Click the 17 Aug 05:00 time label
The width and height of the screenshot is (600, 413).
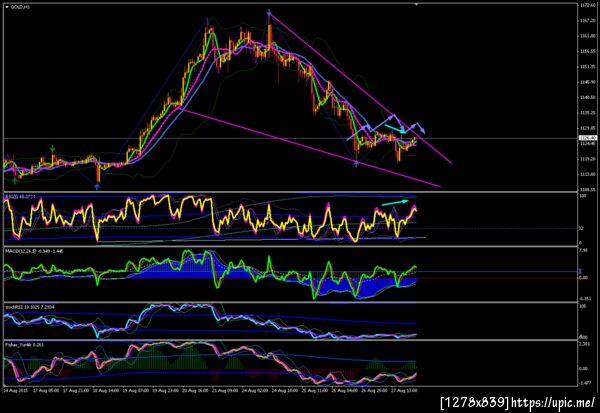(x=46, y=391)
